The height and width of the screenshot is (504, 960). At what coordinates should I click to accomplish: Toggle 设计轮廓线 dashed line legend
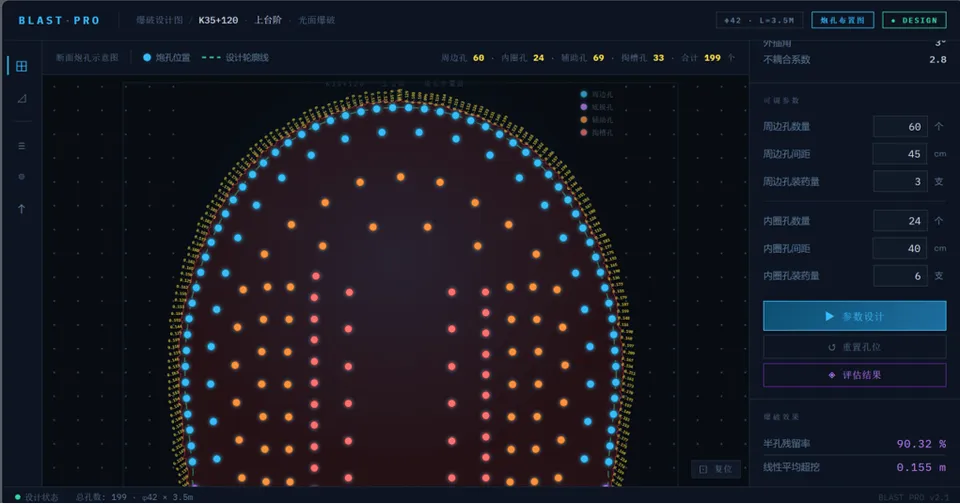click(235, 58)
